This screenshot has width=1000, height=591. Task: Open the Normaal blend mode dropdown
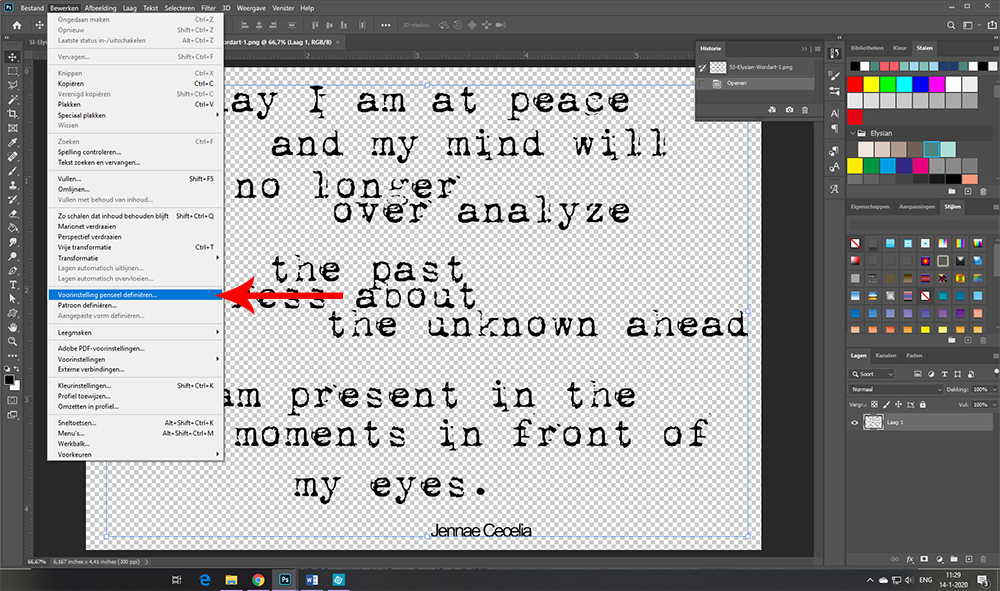pyautogui.click(x=895, y=389)
